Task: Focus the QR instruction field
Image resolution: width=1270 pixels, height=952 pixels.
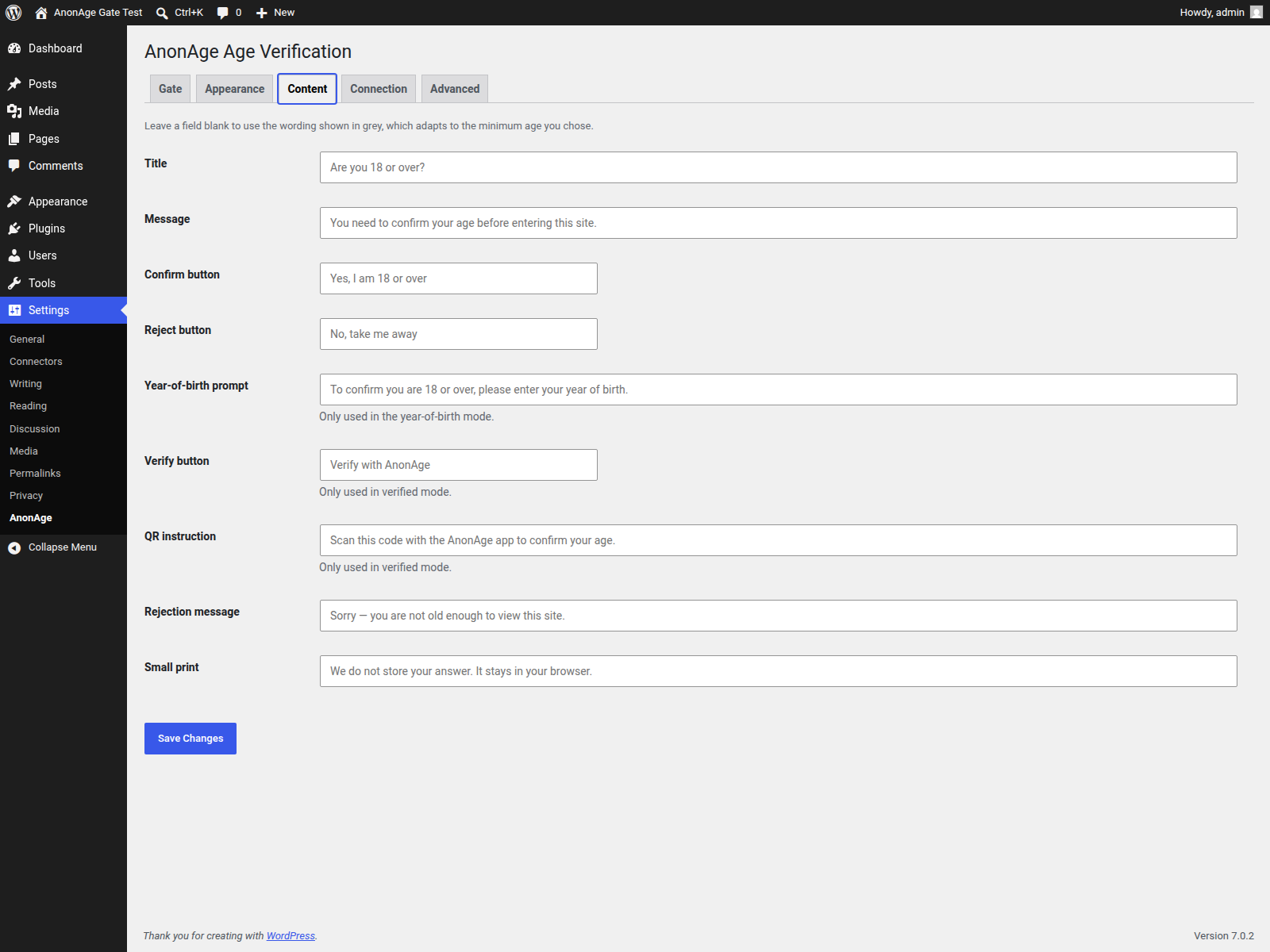Action: (x=778, y=540)
